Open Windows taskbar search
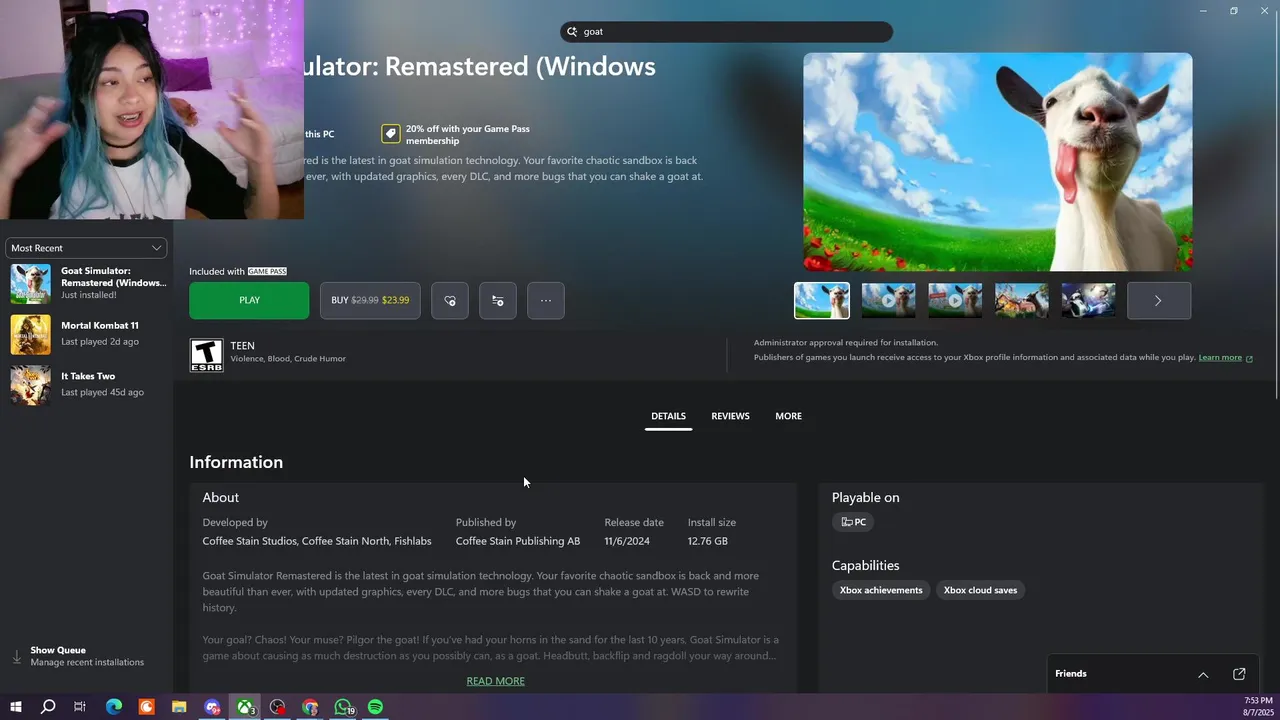This screenshot has height=720, width=1280. coord(48,707)
